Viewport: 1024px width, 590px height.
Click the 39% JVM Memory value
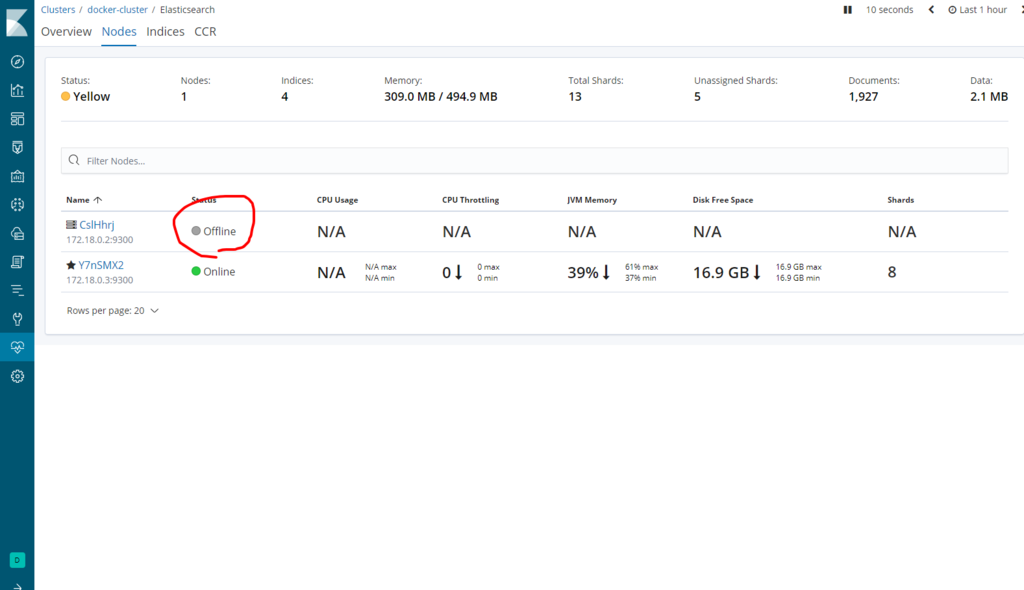(x=583, y=272)
